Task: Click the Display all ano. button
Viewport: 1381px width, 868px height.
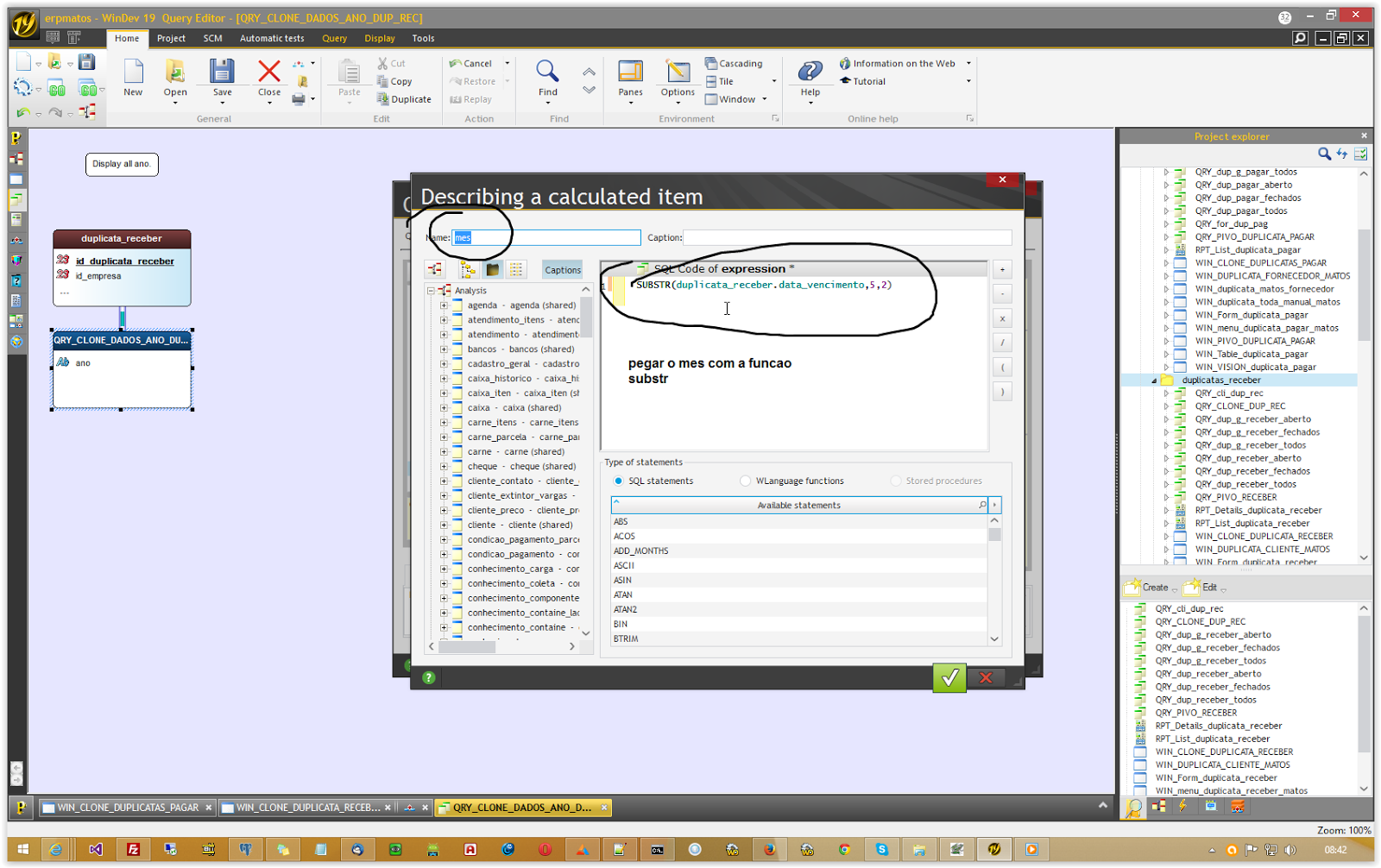Action: 122,164
